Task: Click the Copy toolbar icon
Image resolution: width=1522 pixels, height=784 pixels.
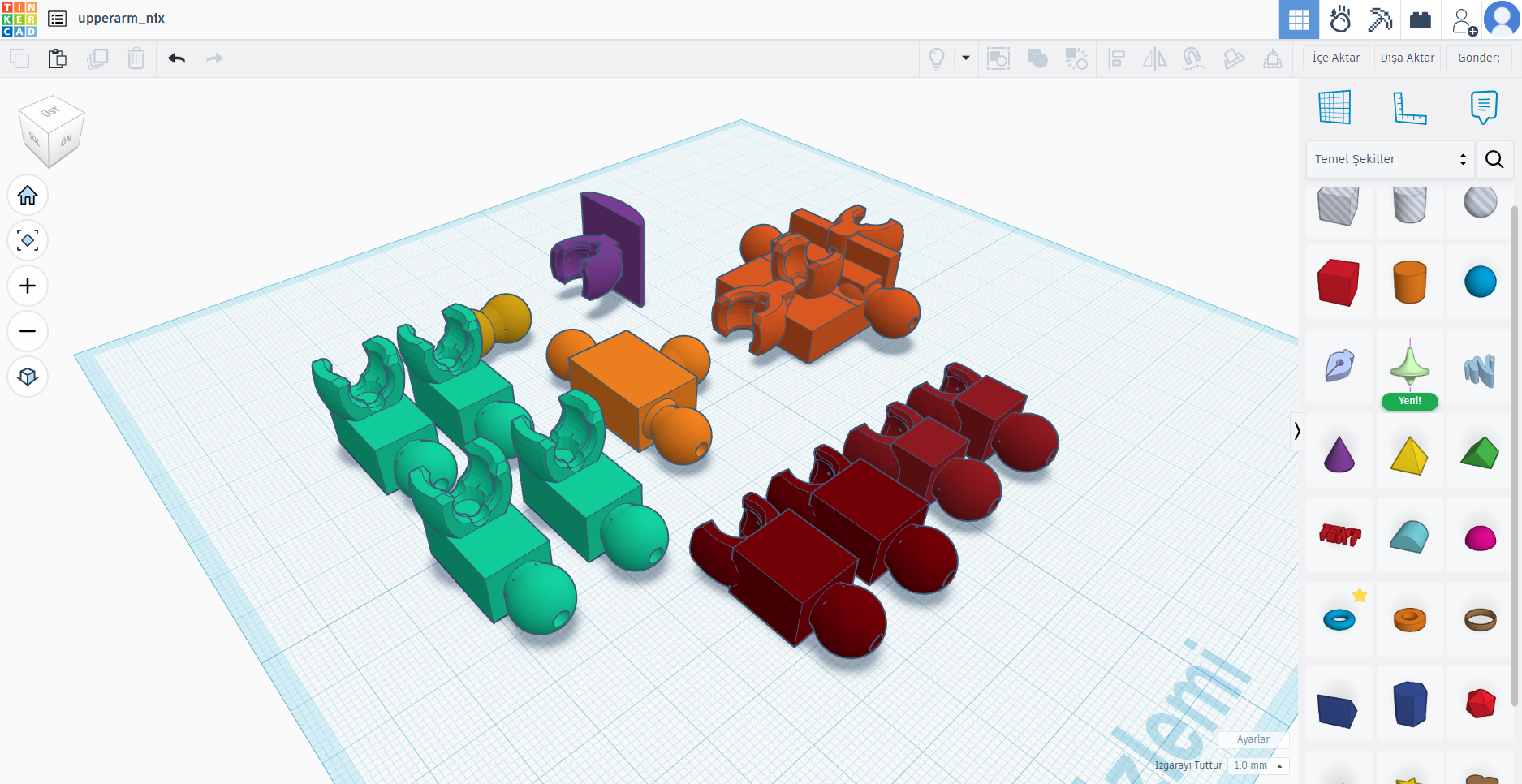Action: pyautogui.click(x=19, y=58)
